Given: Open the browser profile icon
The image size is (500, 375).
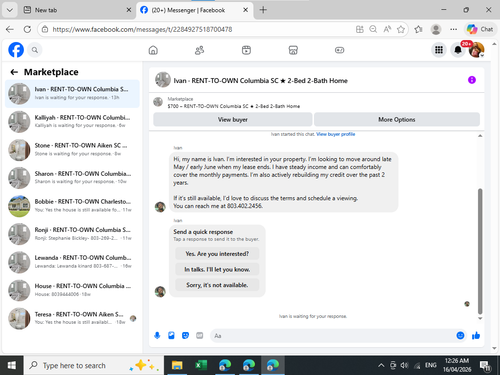Looking at the screenshot, I should click(436, 29).
